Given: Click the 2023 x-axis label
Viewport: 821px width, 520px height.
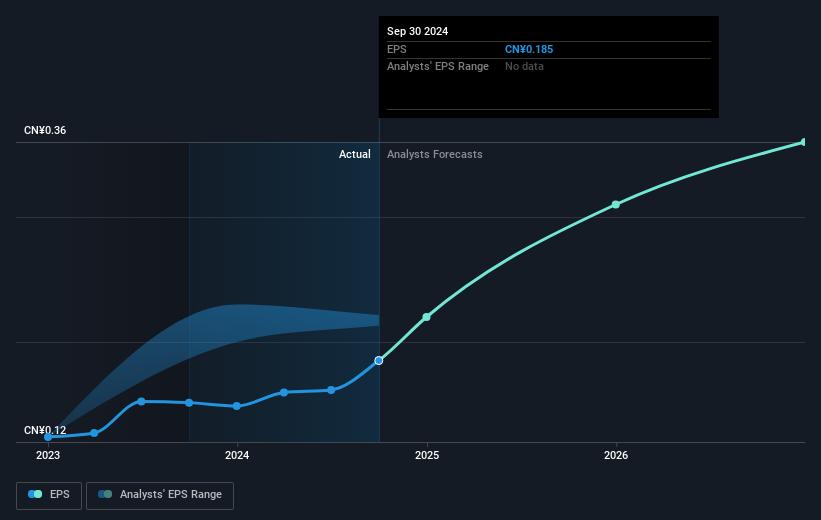Looking at the screenshot, I should [x=48, y=456].
